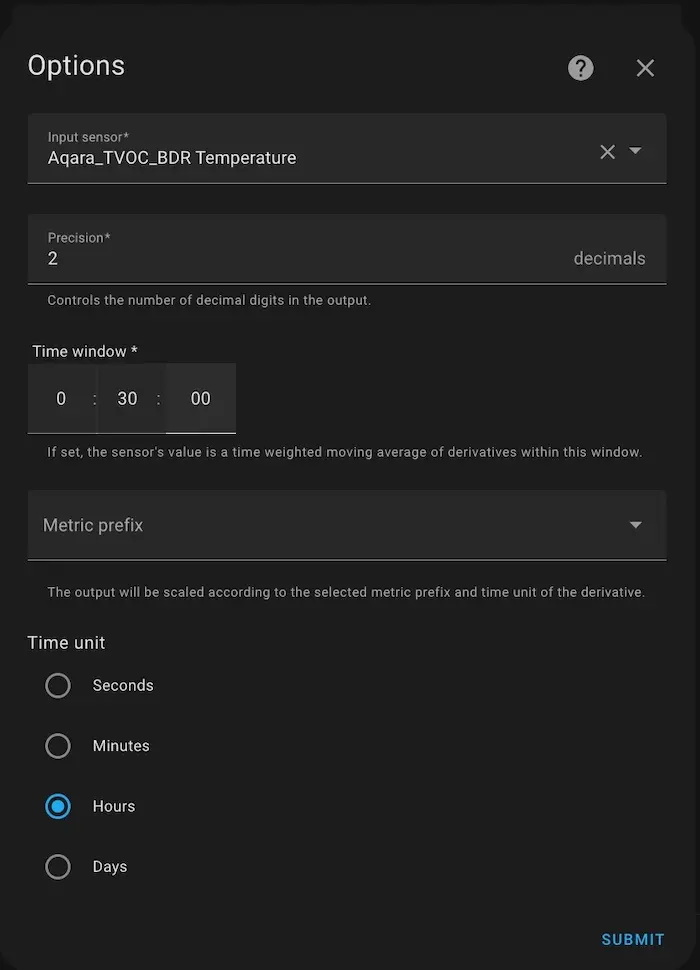Submit the derivative sensor options
Image resolution: width=700 pixels, height=970 pixels.
632,939
